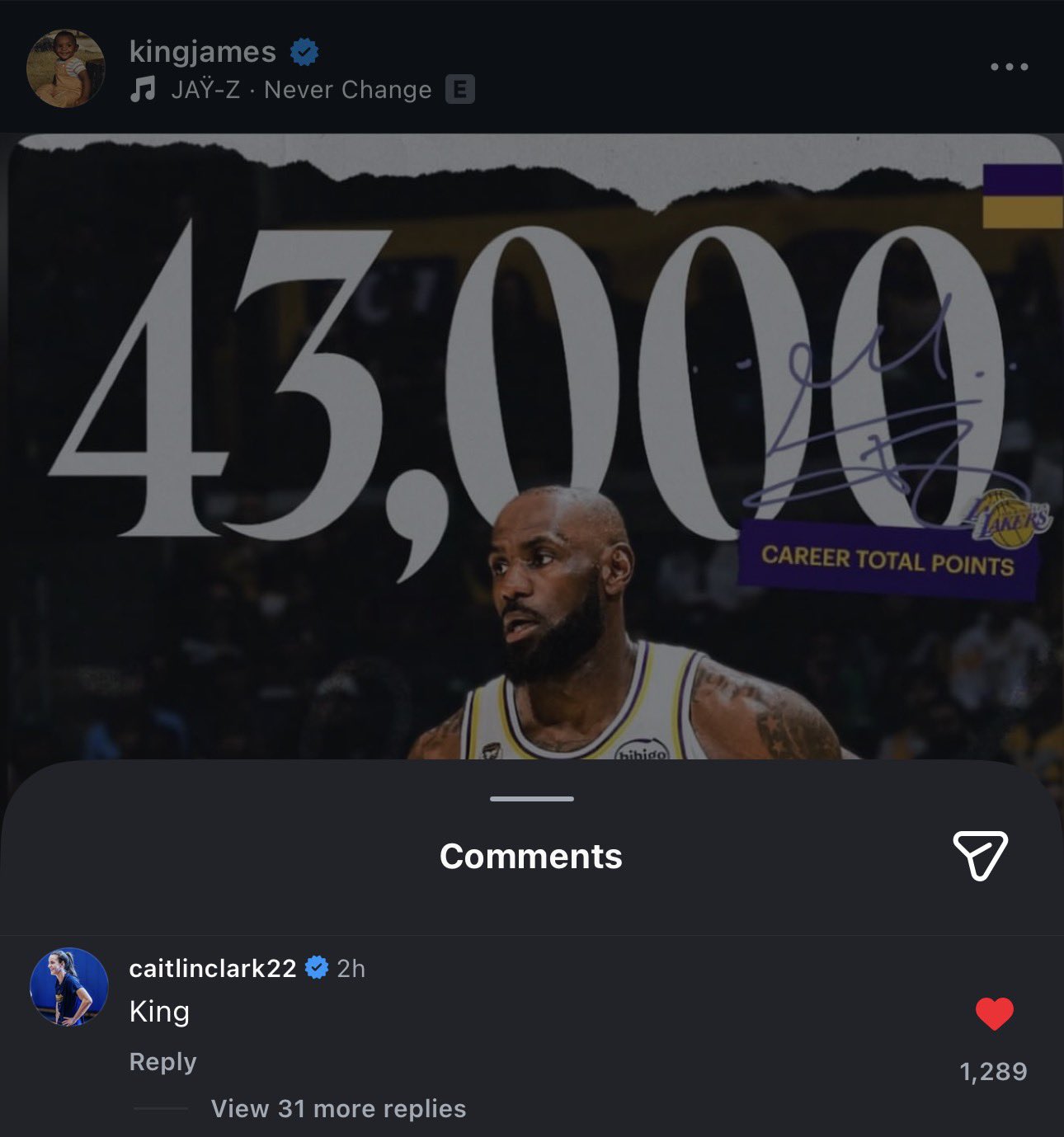This screenshot has height=1137, width=1064.
Task: Tap kingjames blue verified badge
Action: 304,52
